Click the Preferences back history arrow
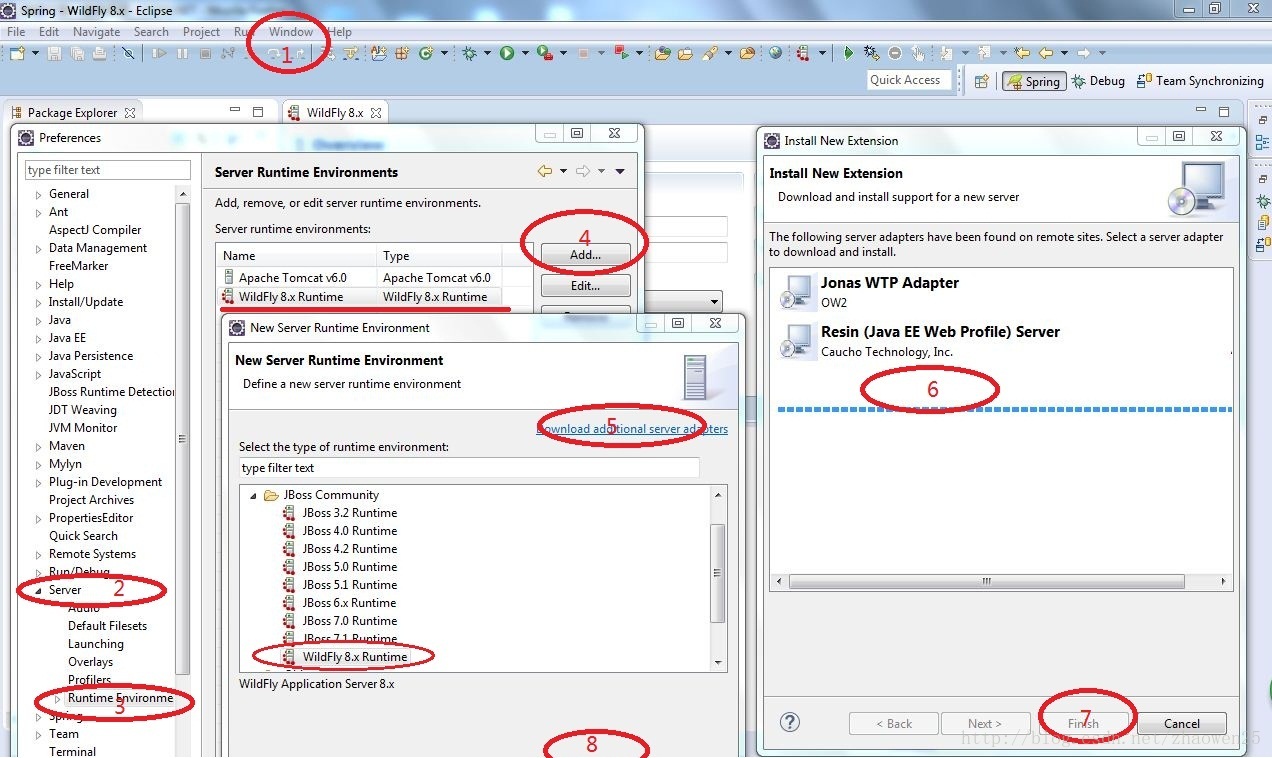The height and width of the screenshot is (758, 1272). [545, 172]
